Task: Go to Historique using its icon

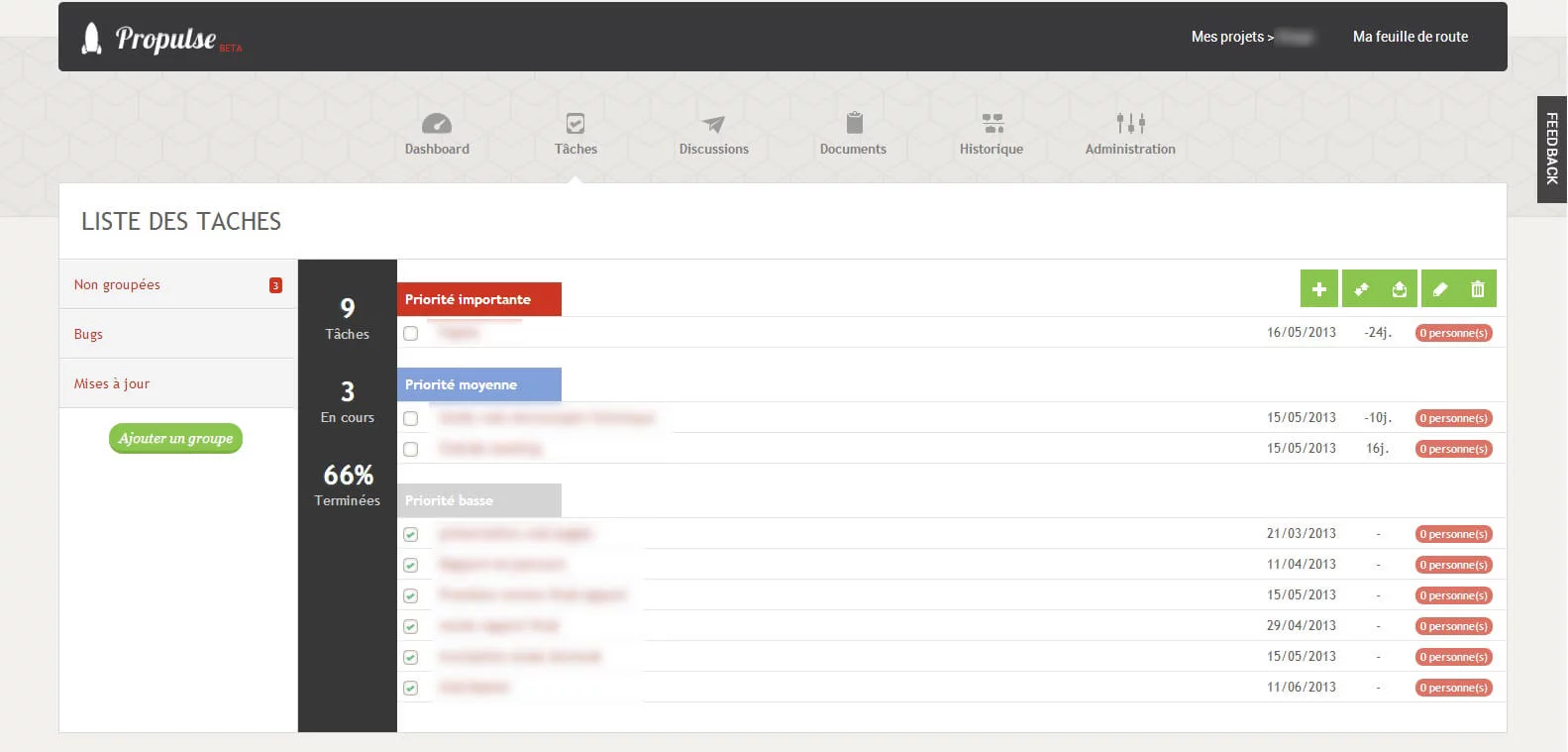Action: 993,123
